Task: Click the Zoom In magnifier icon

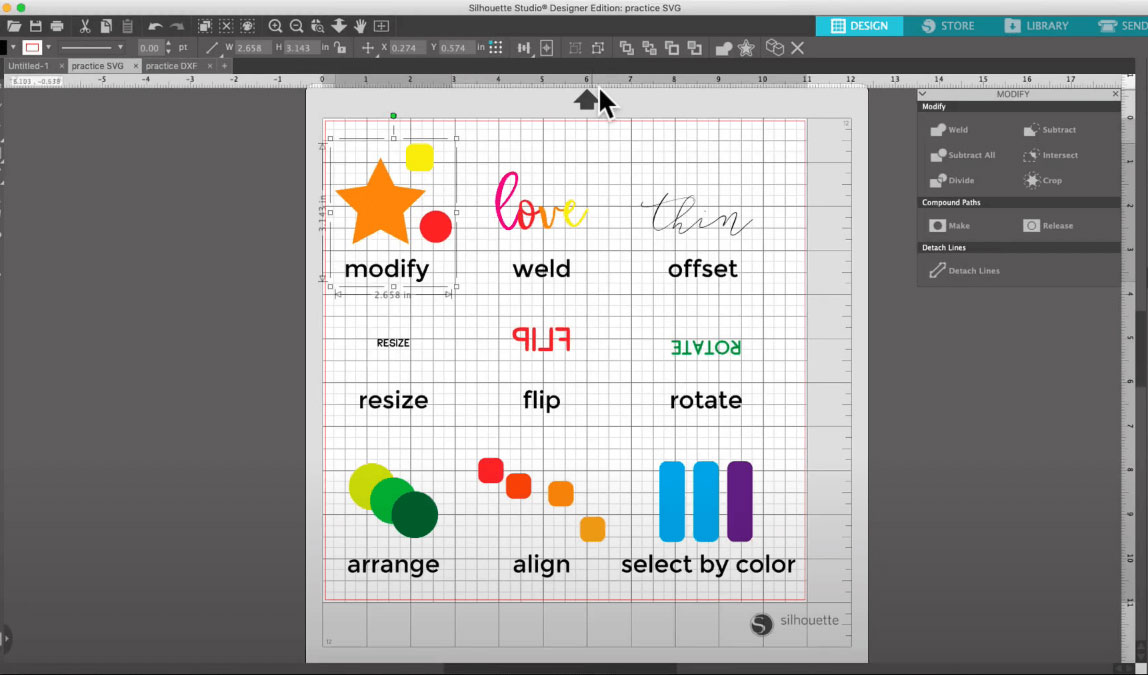Action: tap(275, 26)
